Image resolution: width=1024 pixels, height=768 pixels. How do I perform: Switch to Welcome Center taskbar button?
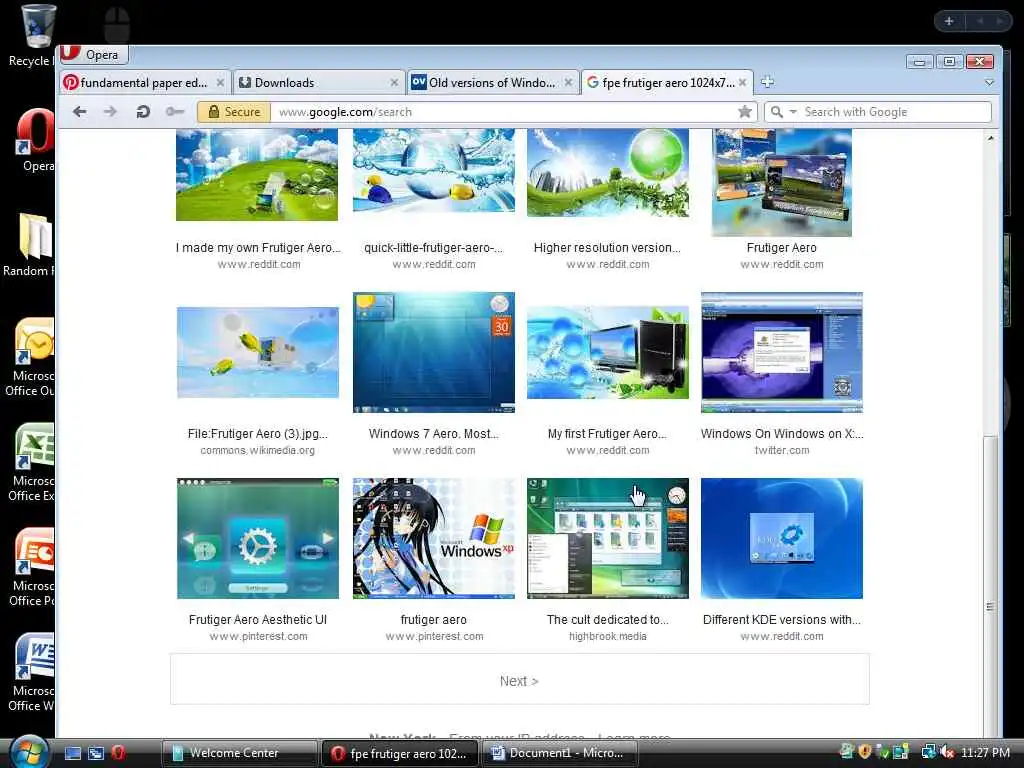click(238, 753)
